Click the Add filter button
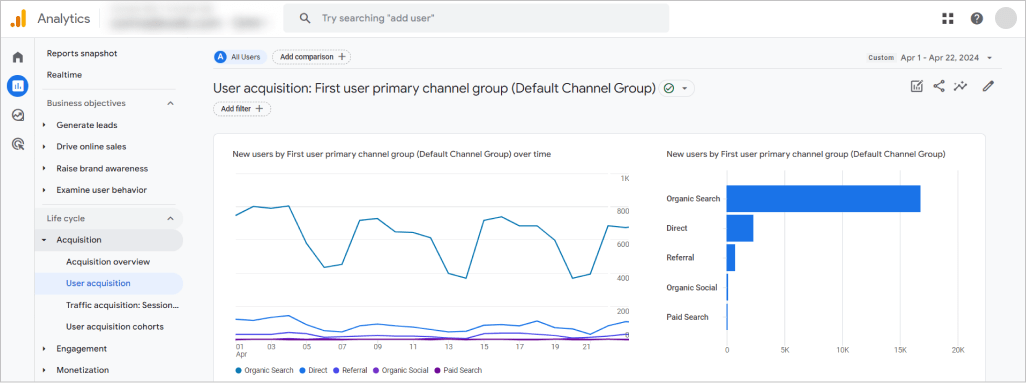The width and height of the screenshot is (1026, 383). point(242,108)
